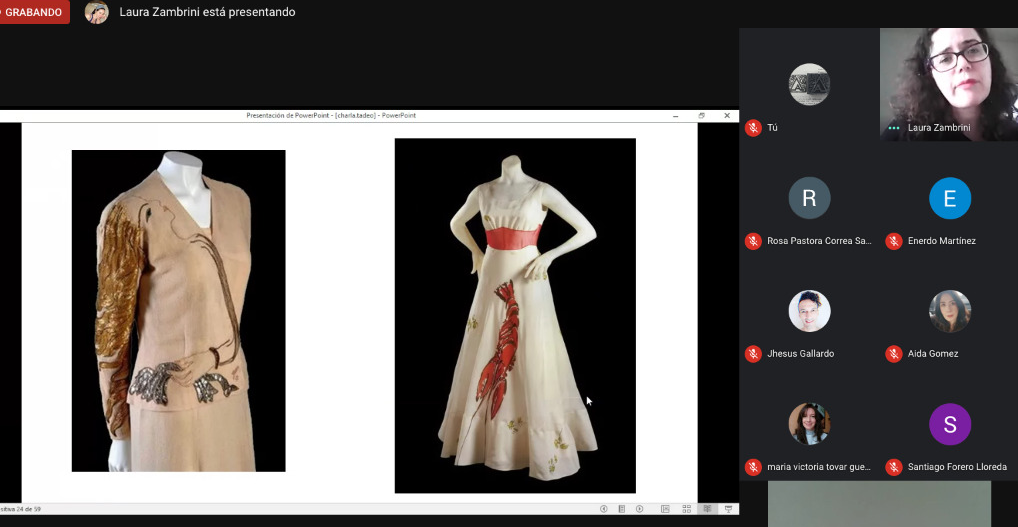
Task: Go to previous slide in PowerPoint status bar
Action: [x=603, y=509]
